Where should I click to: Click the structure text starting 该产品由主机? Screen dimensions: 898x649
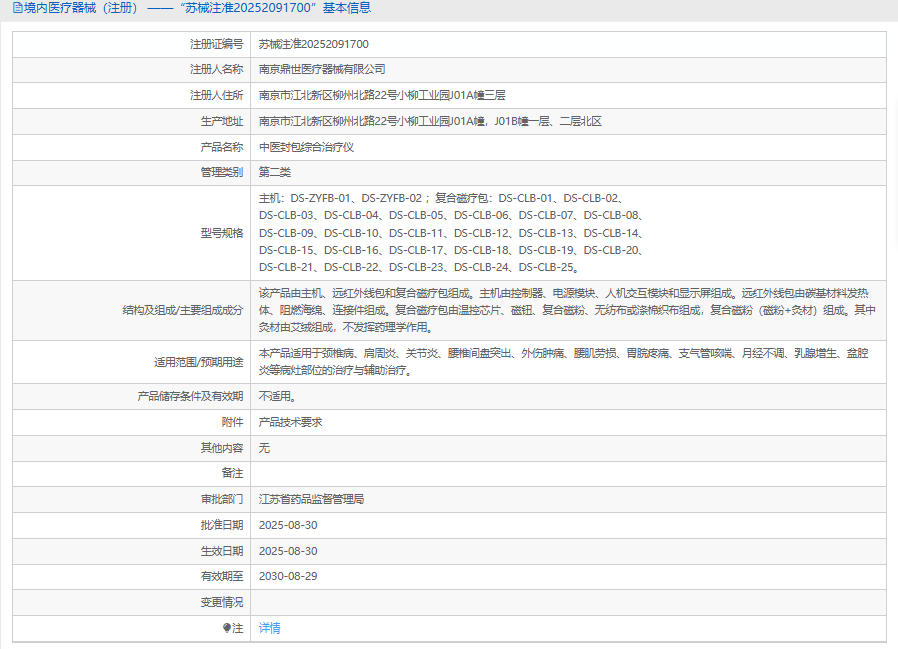(567, 310)
